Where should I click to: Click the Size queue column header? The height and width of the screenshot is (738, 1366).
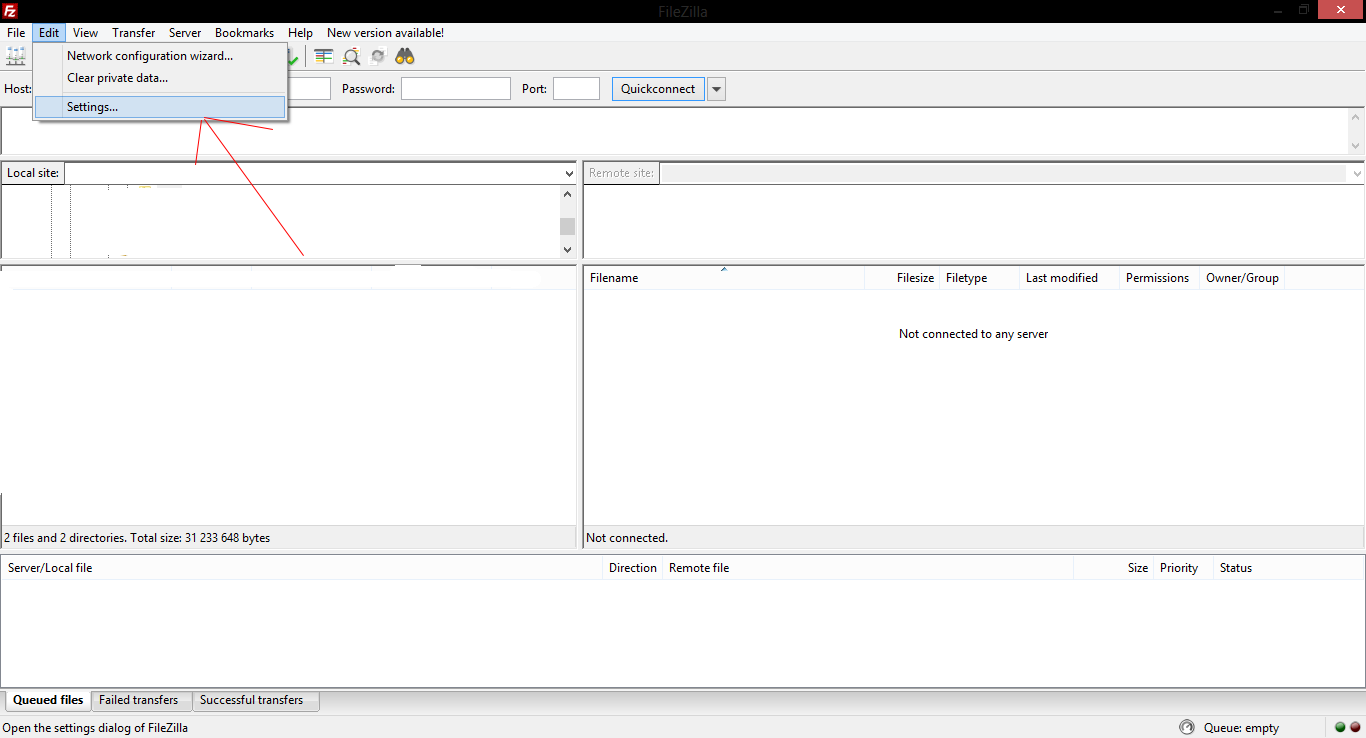pos(1113,568)
